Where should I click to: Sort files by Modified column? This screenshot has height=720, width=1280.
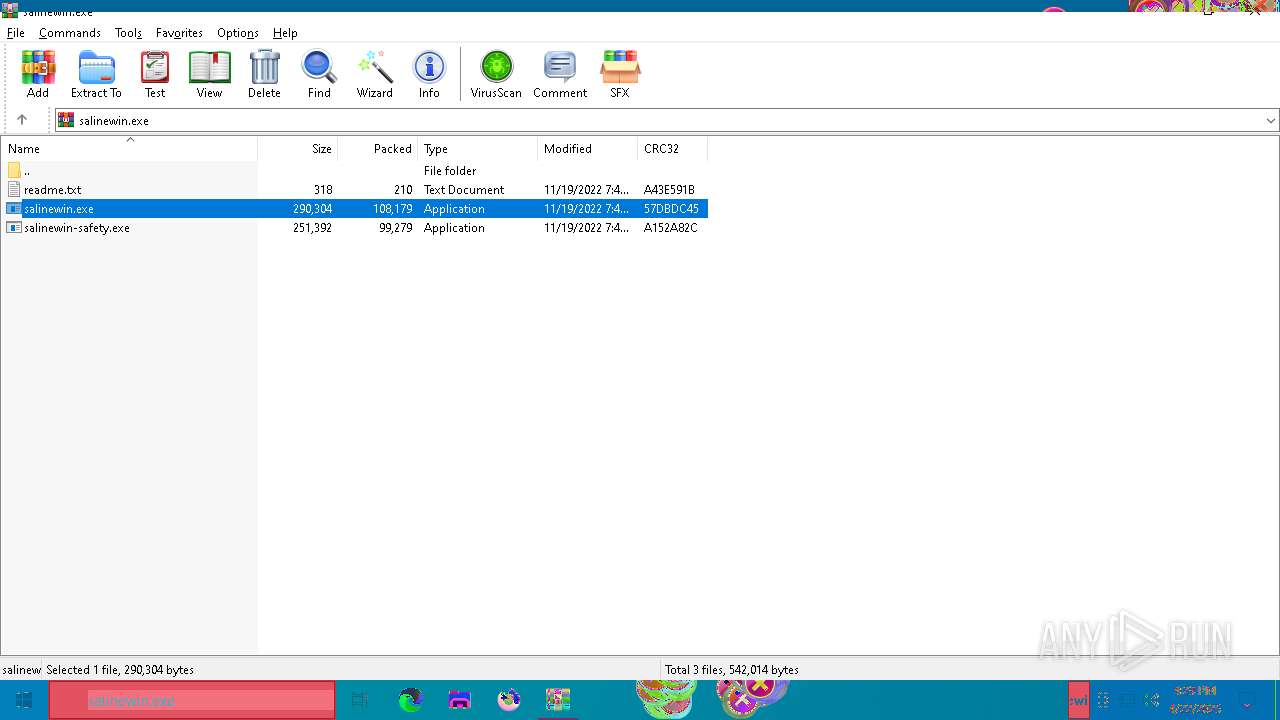coord(588,148)
